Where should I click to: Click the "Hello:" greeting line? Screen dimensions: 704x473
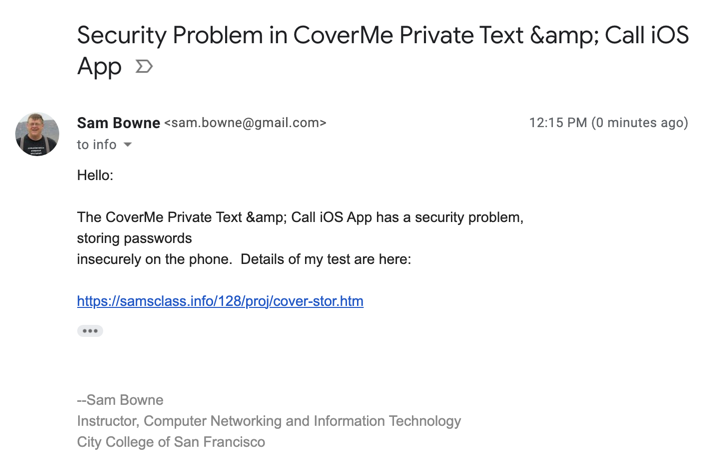pyautogui.click(x=95, y=176)
